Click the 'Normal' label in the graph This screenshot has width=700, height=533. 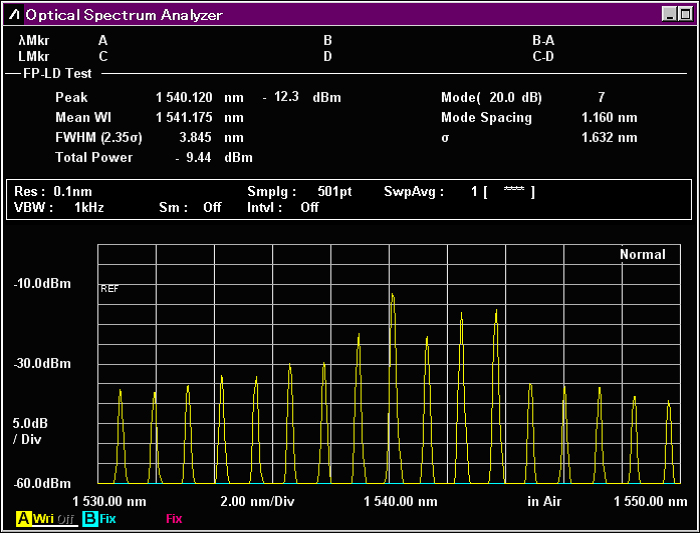[x=642, y=254]
